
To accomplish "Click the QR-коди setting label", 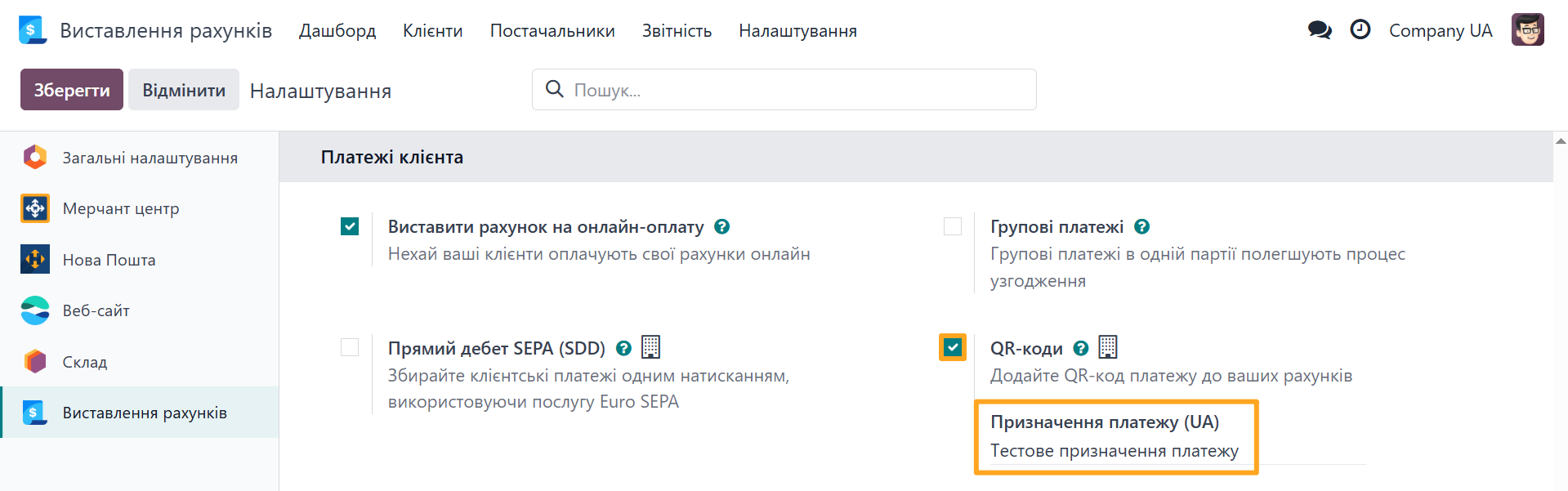I will 1026,349.
